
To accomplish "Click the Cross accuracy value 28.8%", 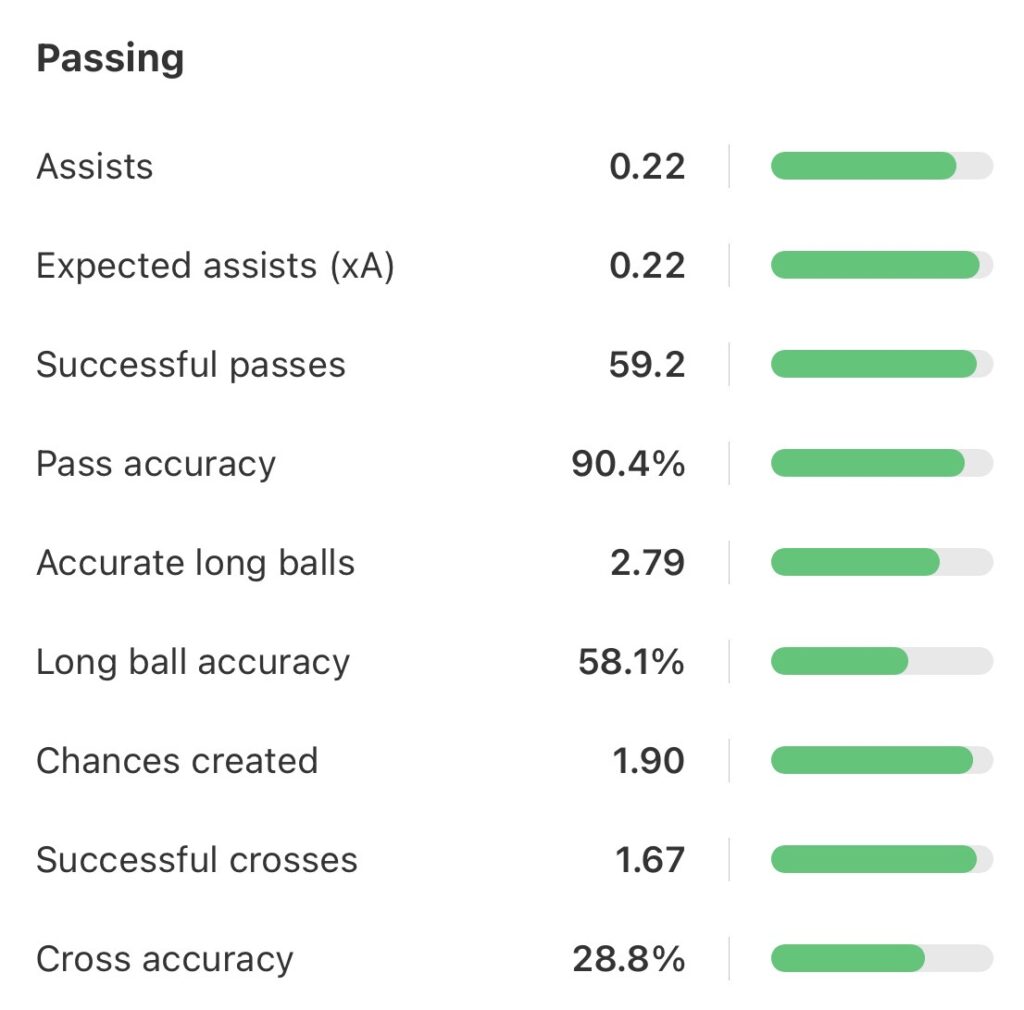I will click(628, 958).
